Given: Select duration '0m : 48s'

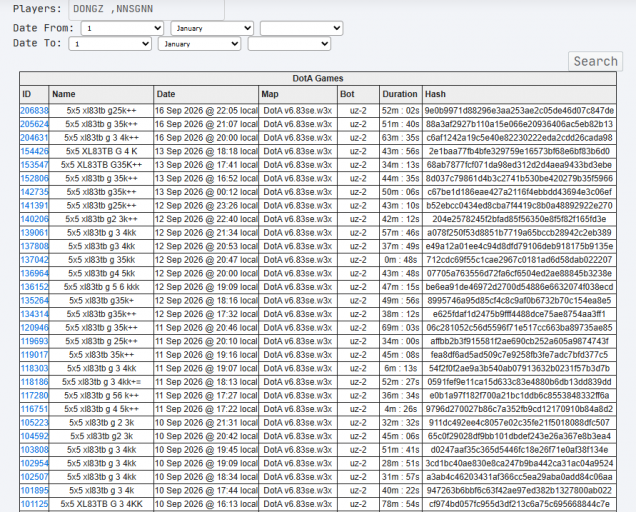Looking at the screenshot, I should (x=401, y=260).
